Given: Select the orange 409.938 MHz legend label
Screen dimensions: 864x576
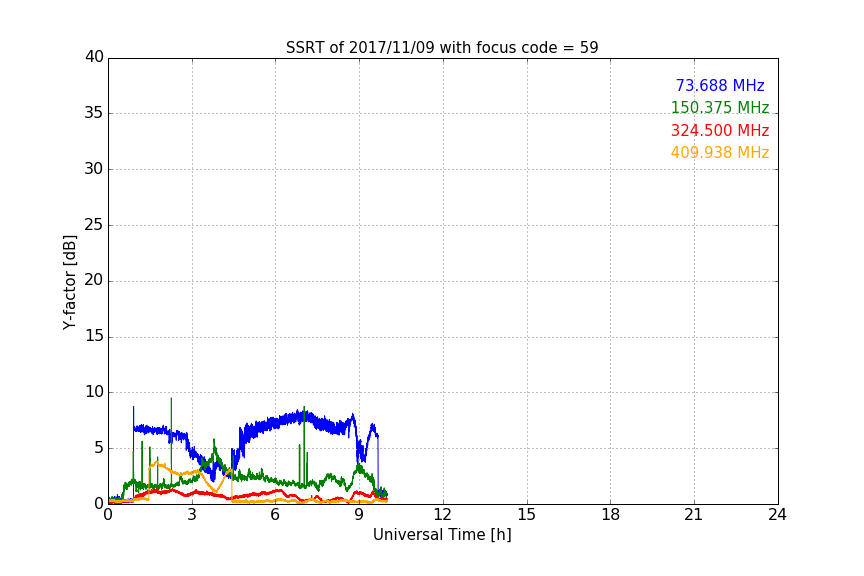Looking at the screenshot, I should click(x=720, y=153).
